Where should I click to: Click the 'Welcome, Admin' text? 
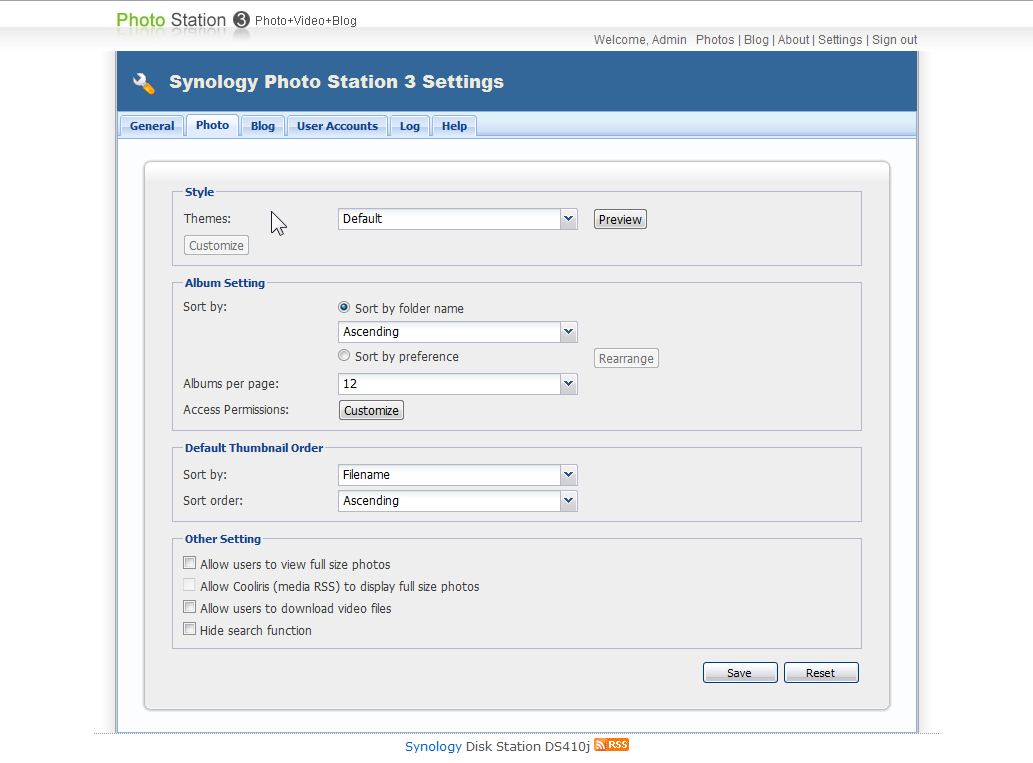tap(640, 40)
